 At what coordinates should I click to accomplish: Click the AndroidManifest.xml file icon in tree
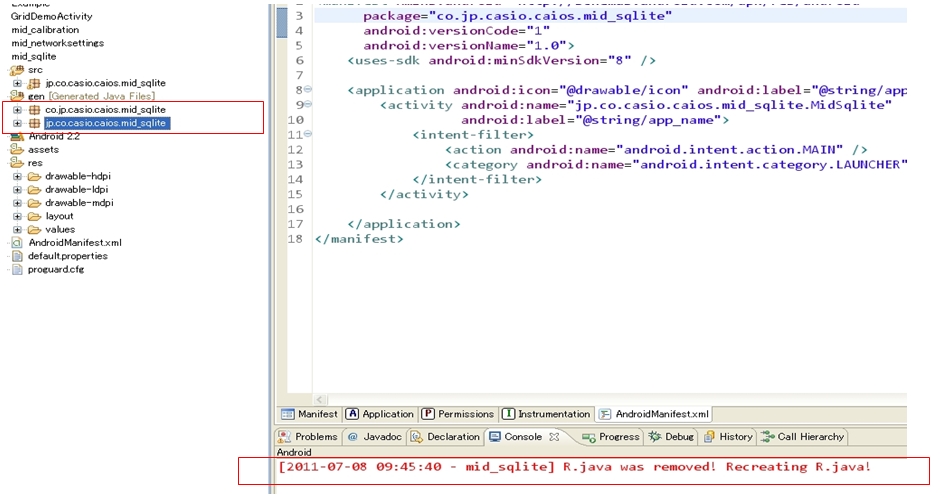click(17, 243)
